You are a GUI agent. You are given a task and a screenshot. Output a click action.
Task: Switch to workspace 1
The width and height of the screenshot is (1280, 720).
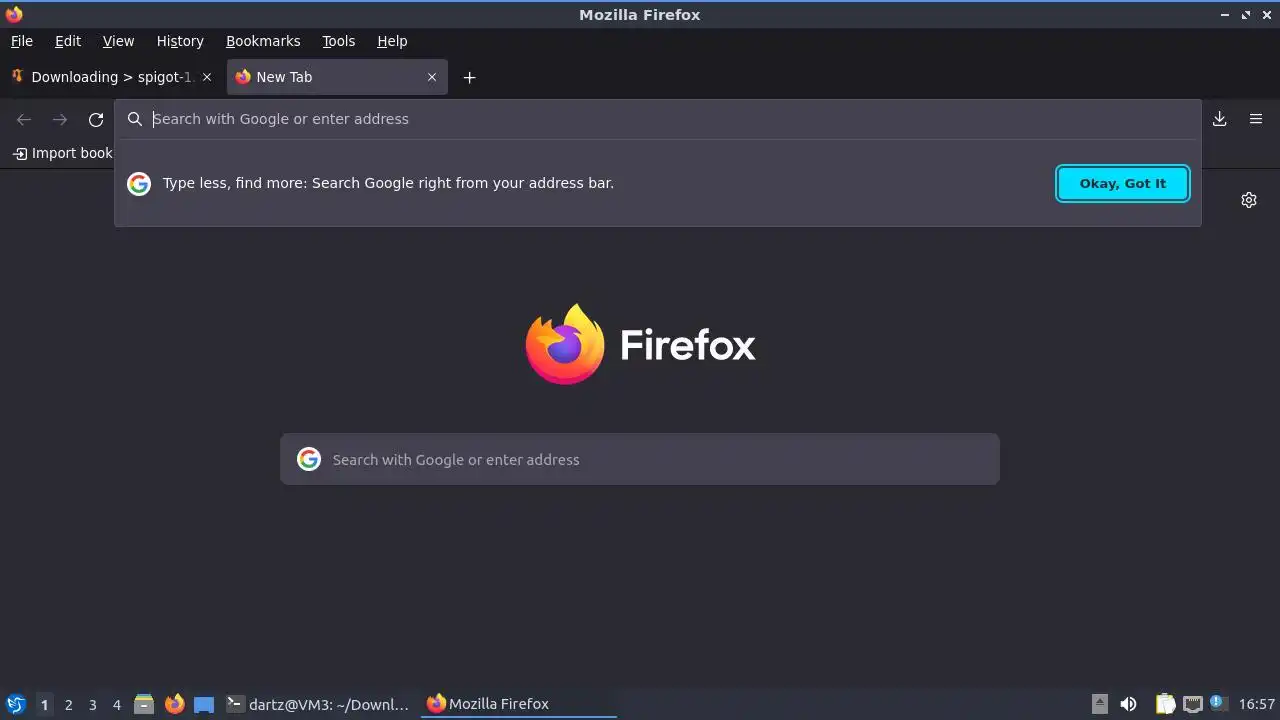44,705
